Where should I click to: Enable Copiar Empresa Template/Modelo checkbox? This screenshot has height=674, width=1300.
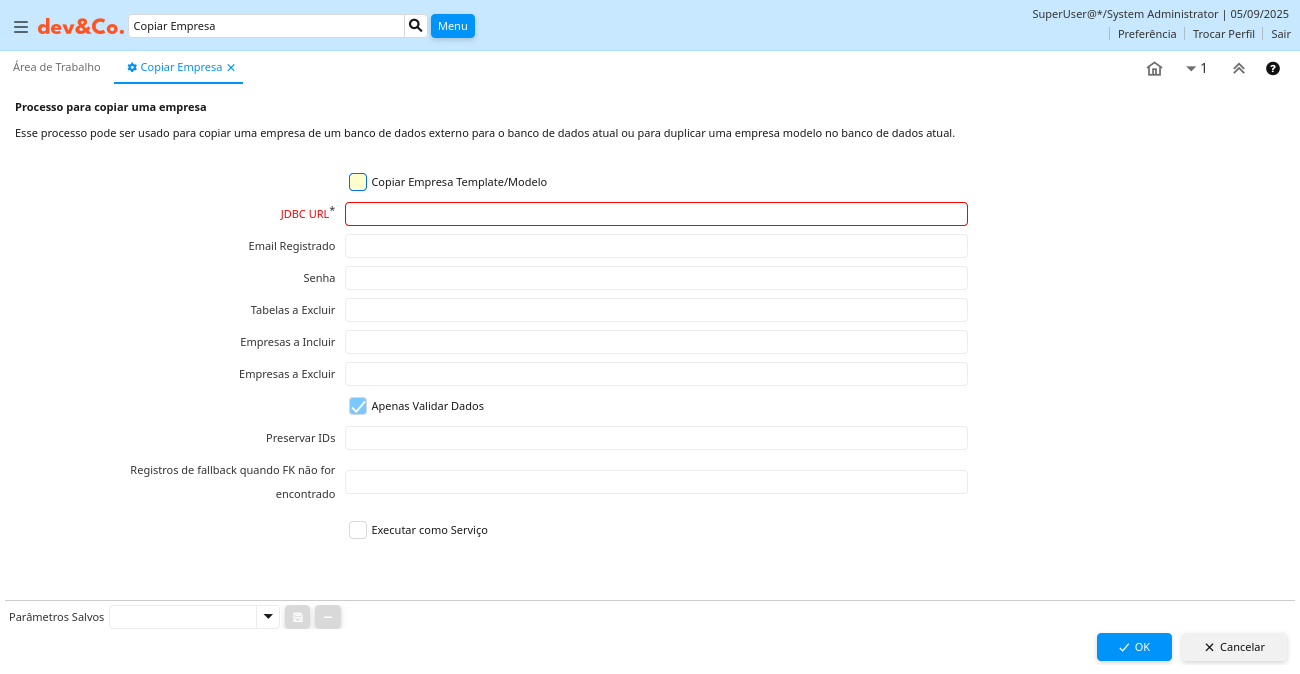tap(358, 182)
